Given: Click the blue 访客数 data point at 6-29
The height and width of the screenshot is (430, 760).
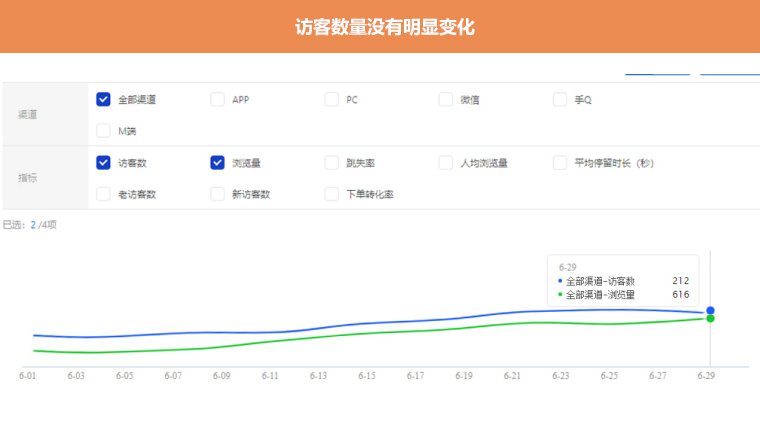Looking at the screenshot, I should tap(710, 311).
